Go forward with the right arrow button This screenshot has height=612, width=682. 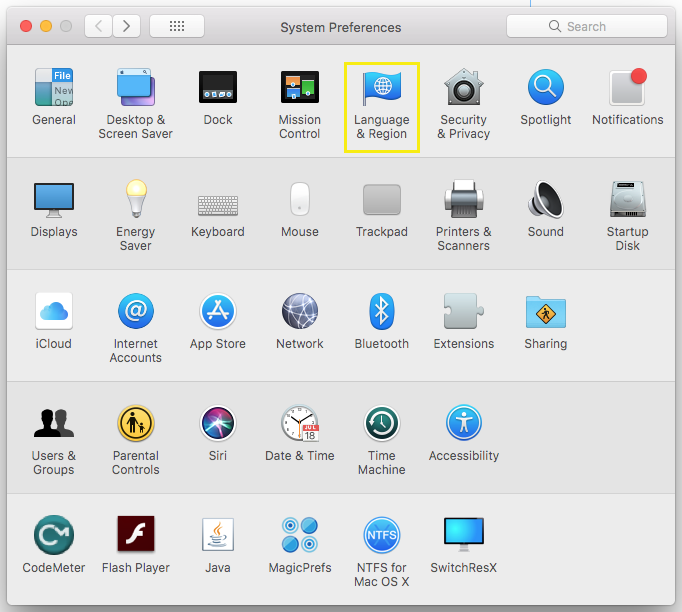127,26
